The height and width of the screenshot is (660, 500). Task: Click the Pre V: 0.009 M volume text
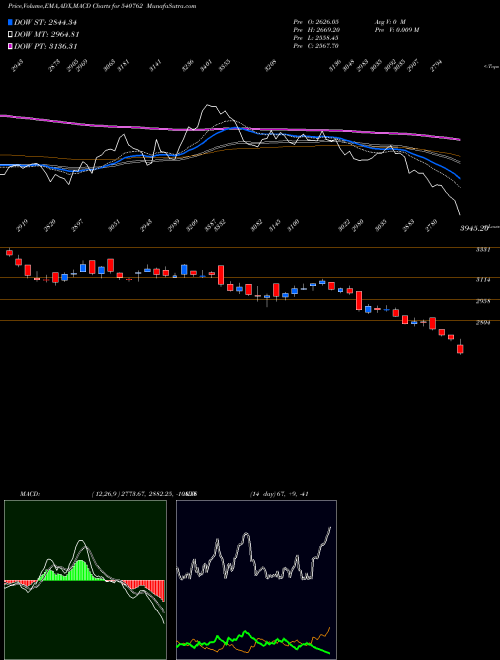tap(396, 30)
